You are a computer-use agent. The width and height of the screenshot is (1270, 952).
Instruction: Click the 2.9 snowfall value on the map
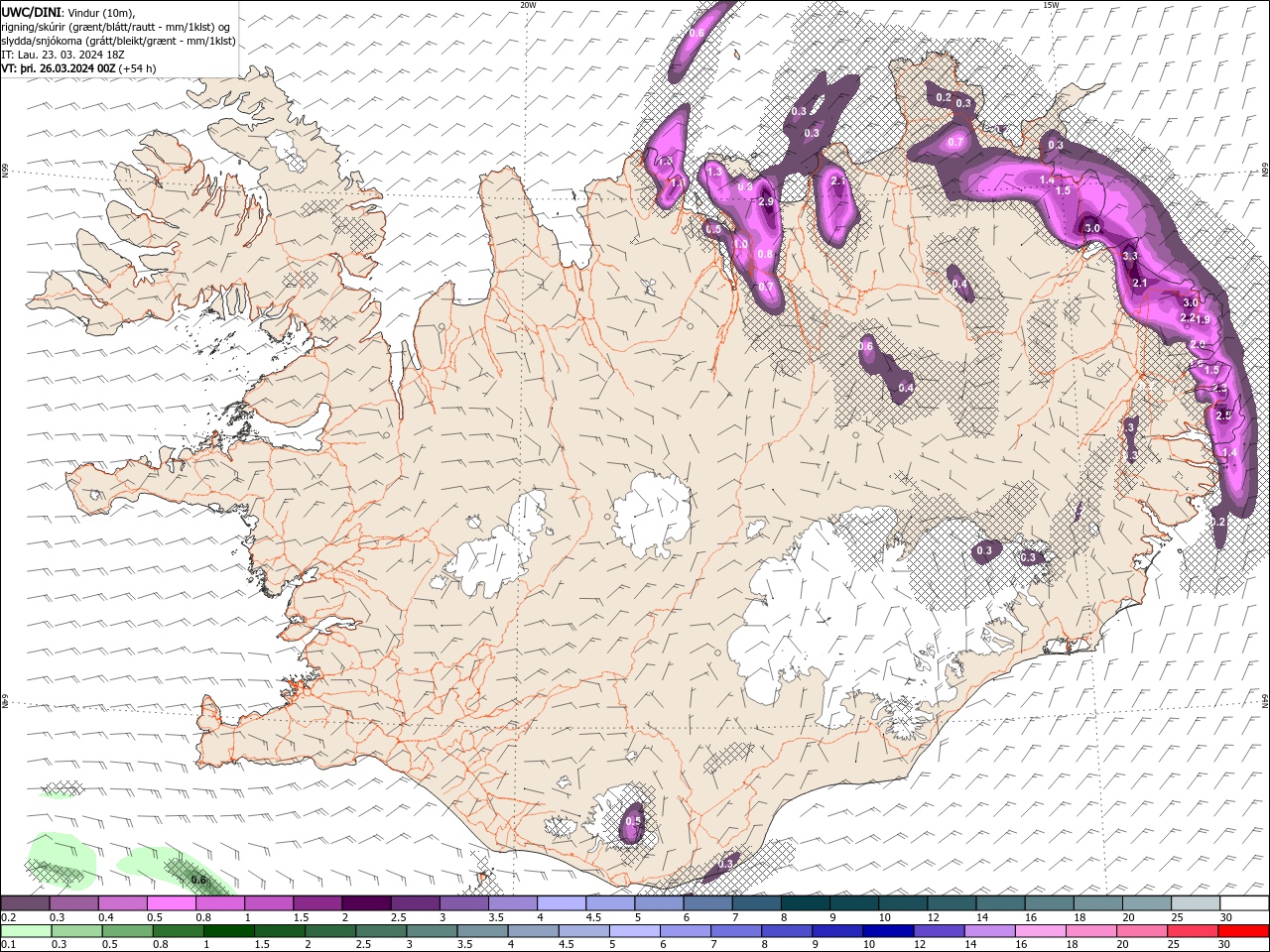[x=766, y=201]
